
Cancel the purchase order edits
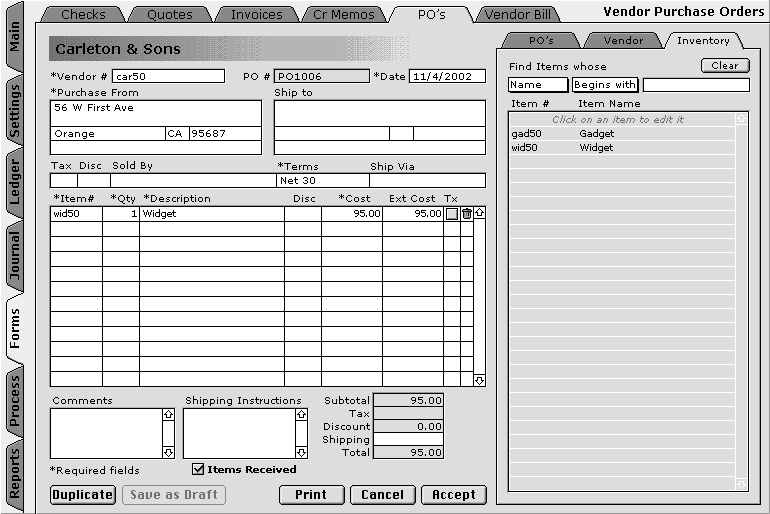point(383,494)
